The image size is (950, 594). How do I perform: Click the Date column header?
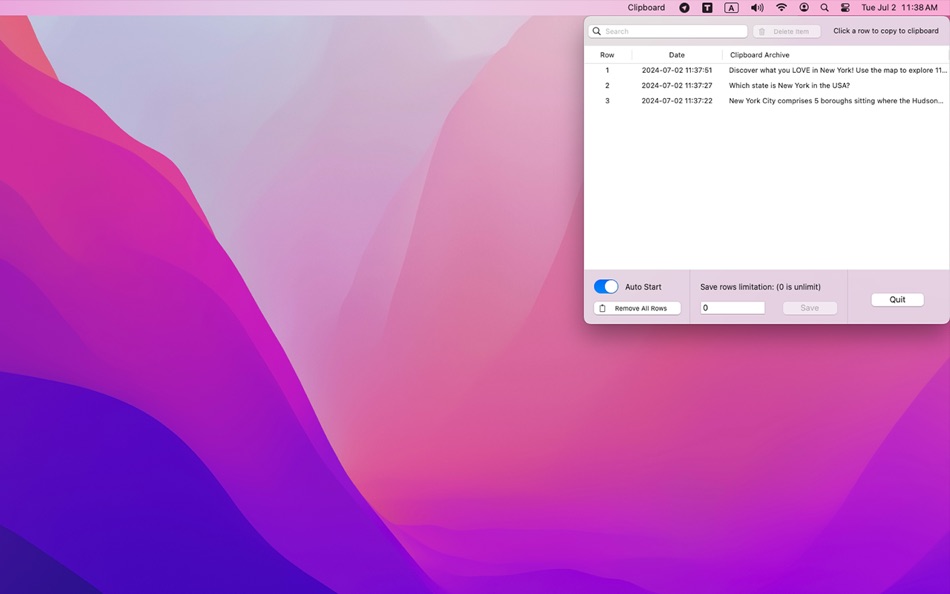(676, 55)
